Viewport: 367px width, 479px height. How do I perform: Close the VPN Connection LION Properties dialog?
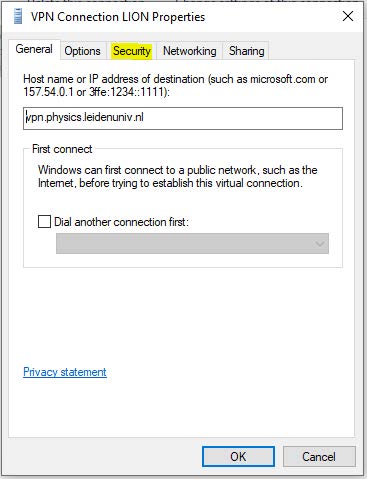[348, 16]
